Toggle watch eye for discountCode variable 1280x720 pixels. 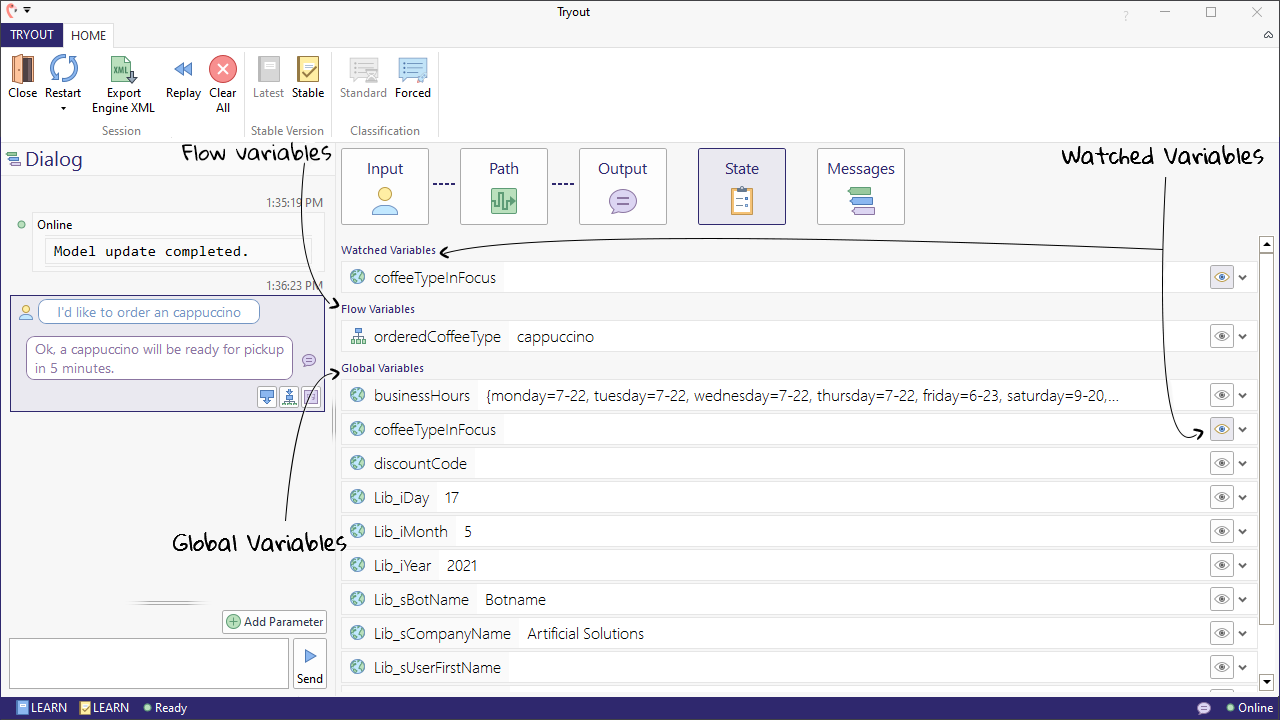pyautogui.click(x=1221, y=464)
